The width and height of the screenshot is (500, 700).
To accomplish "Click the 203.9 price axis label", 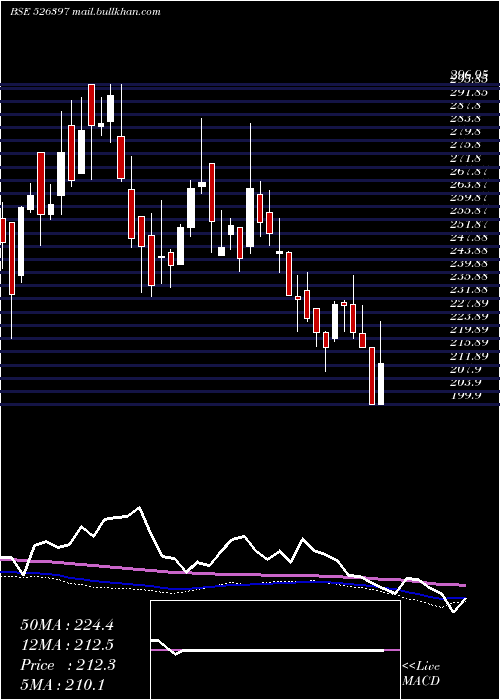I will pyautogui.click(x=466, y=382).
